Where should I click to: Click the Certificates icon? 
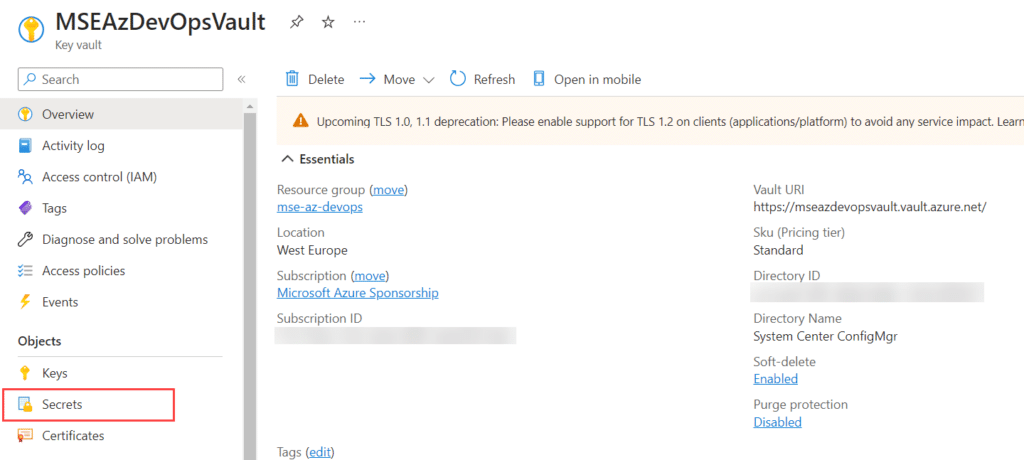point(25,436)
